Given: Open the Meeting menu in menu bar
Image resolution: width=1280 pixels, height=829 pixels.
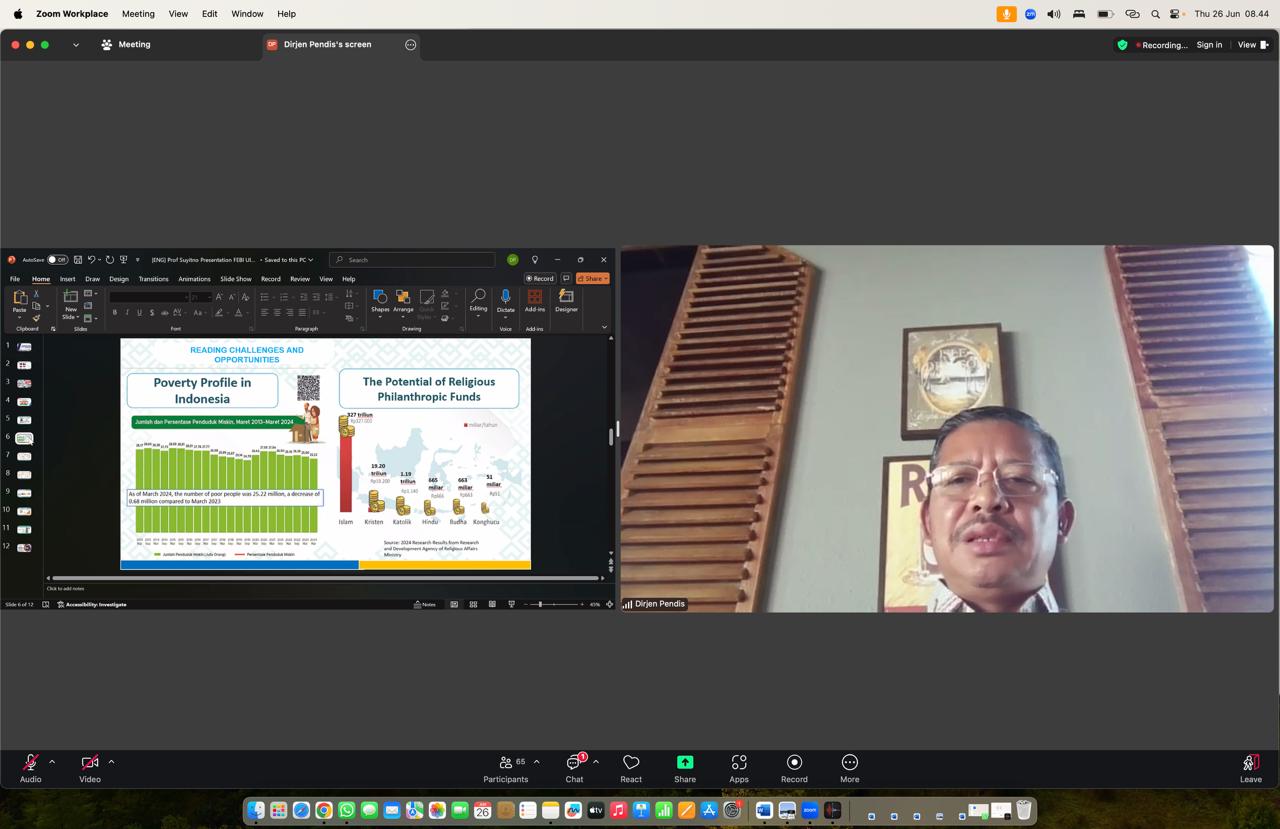Looking at the screenshot, I should click(x=138, y=14).
